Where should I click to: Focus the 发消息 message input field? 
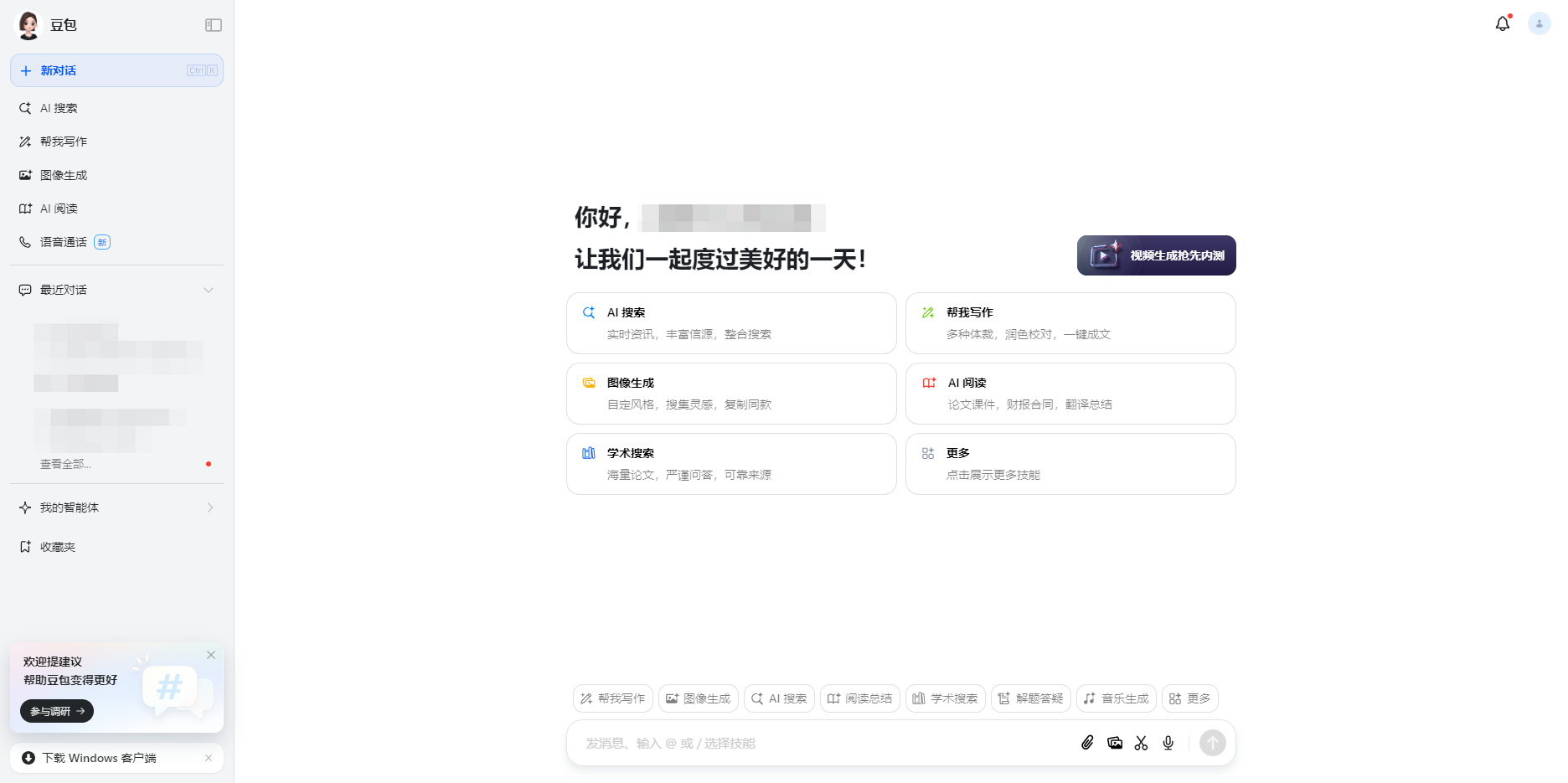tap(825, 743)
